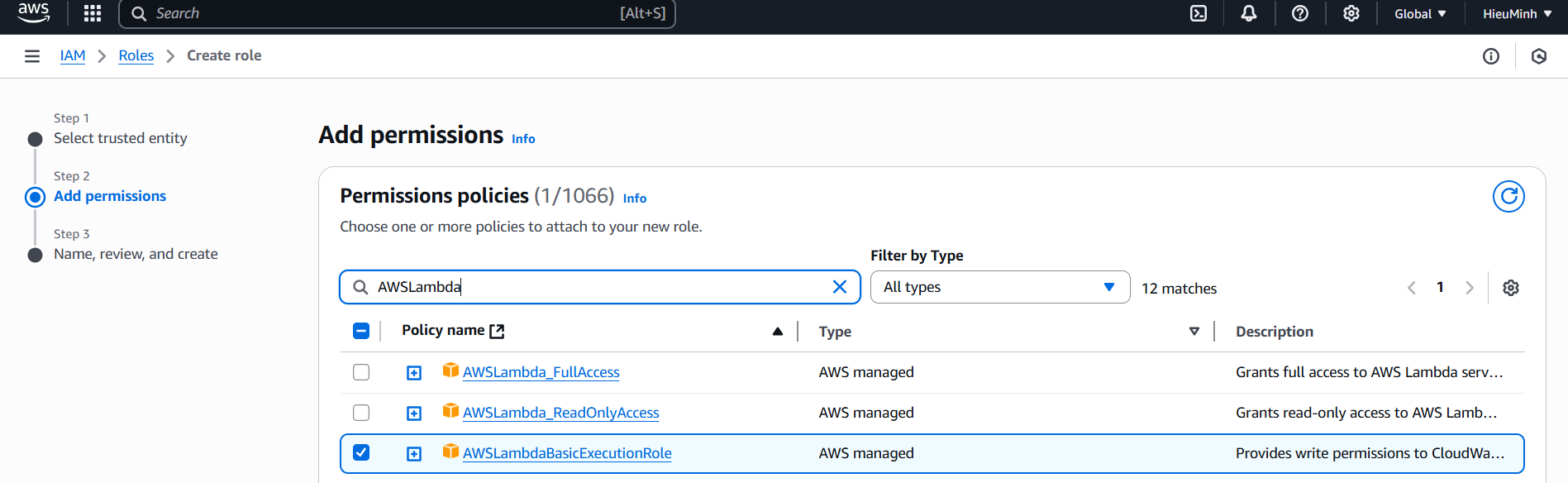
Task: Click the Type column header
Action: (835, 332)
